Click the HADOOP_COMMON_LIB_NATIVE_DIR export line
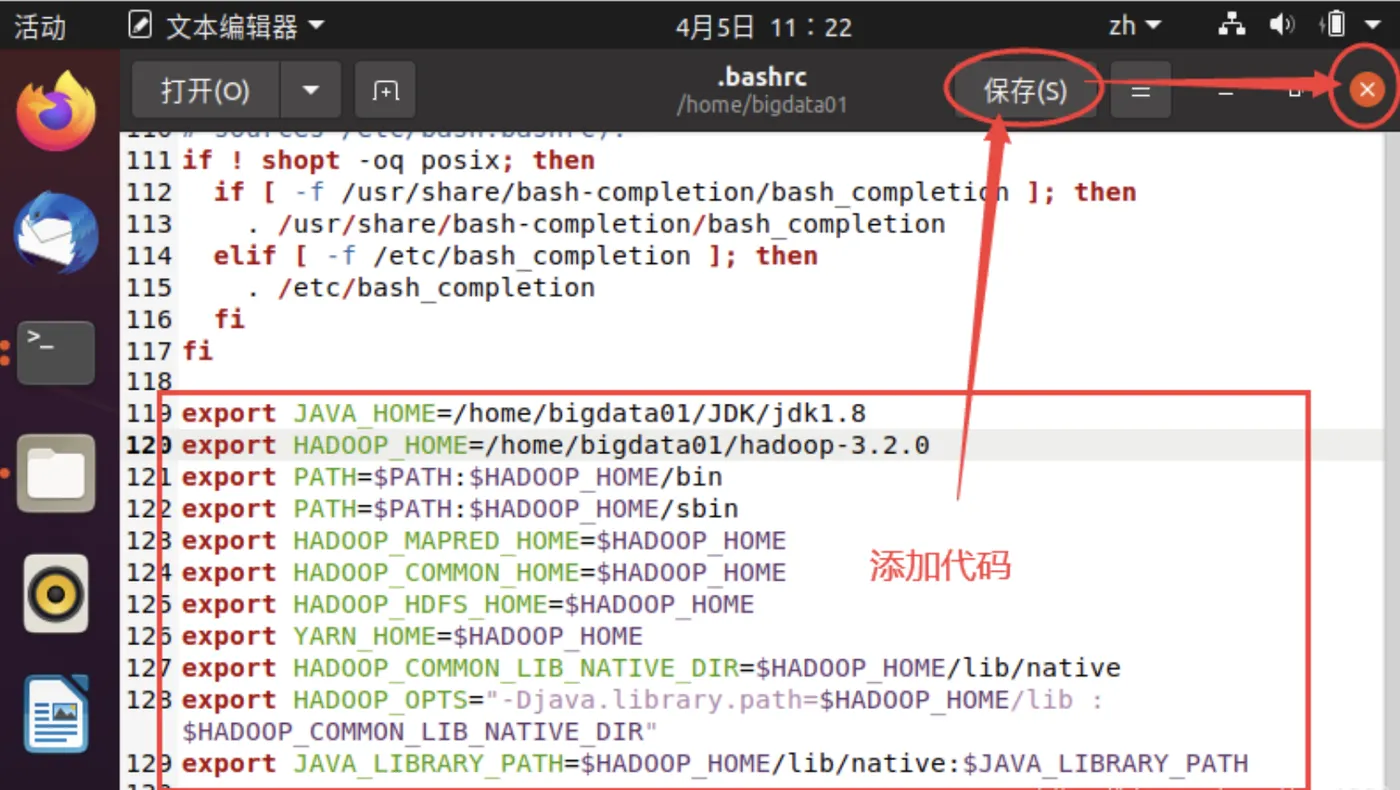This screenshot has height=790, width=1400. [651, 668]
